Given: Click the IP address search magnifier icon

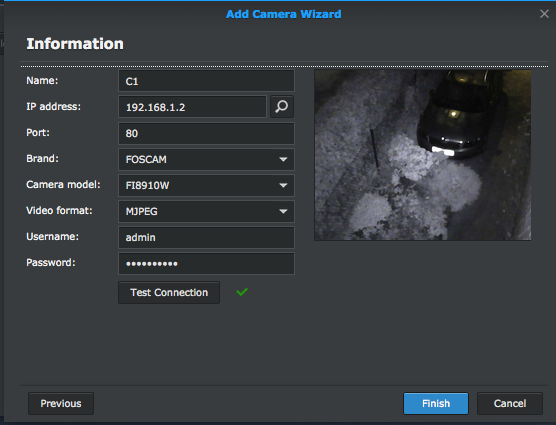Looking at the screenshot, I should pos(282,107).
